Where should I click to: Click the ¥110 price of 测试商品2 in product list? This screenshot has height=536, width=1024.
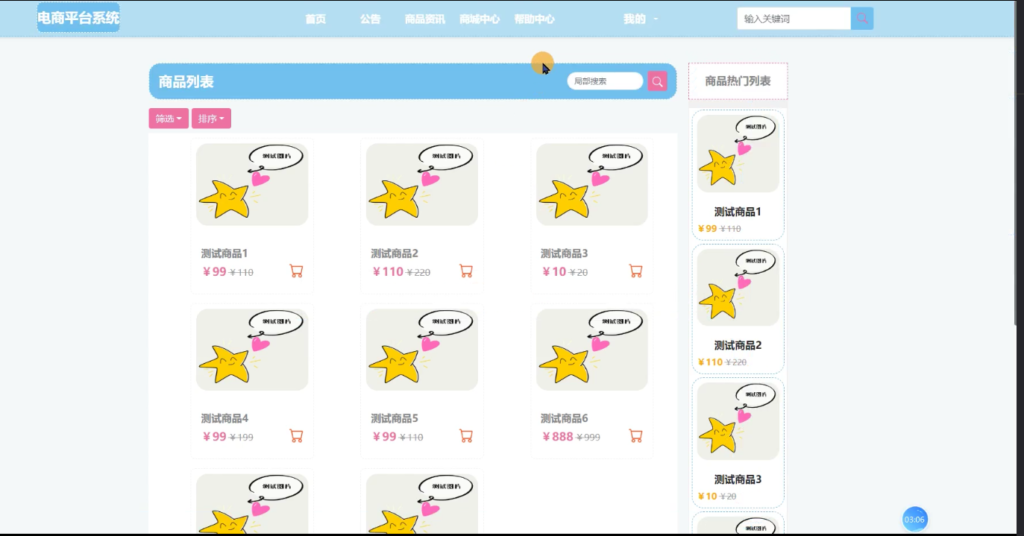point(388,272)
